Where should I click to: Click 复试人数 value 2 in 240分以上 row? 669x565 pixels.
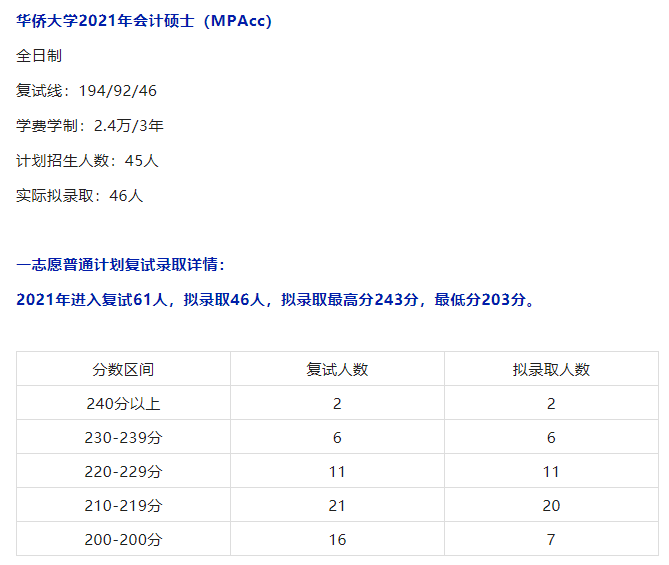coord(337,403)
